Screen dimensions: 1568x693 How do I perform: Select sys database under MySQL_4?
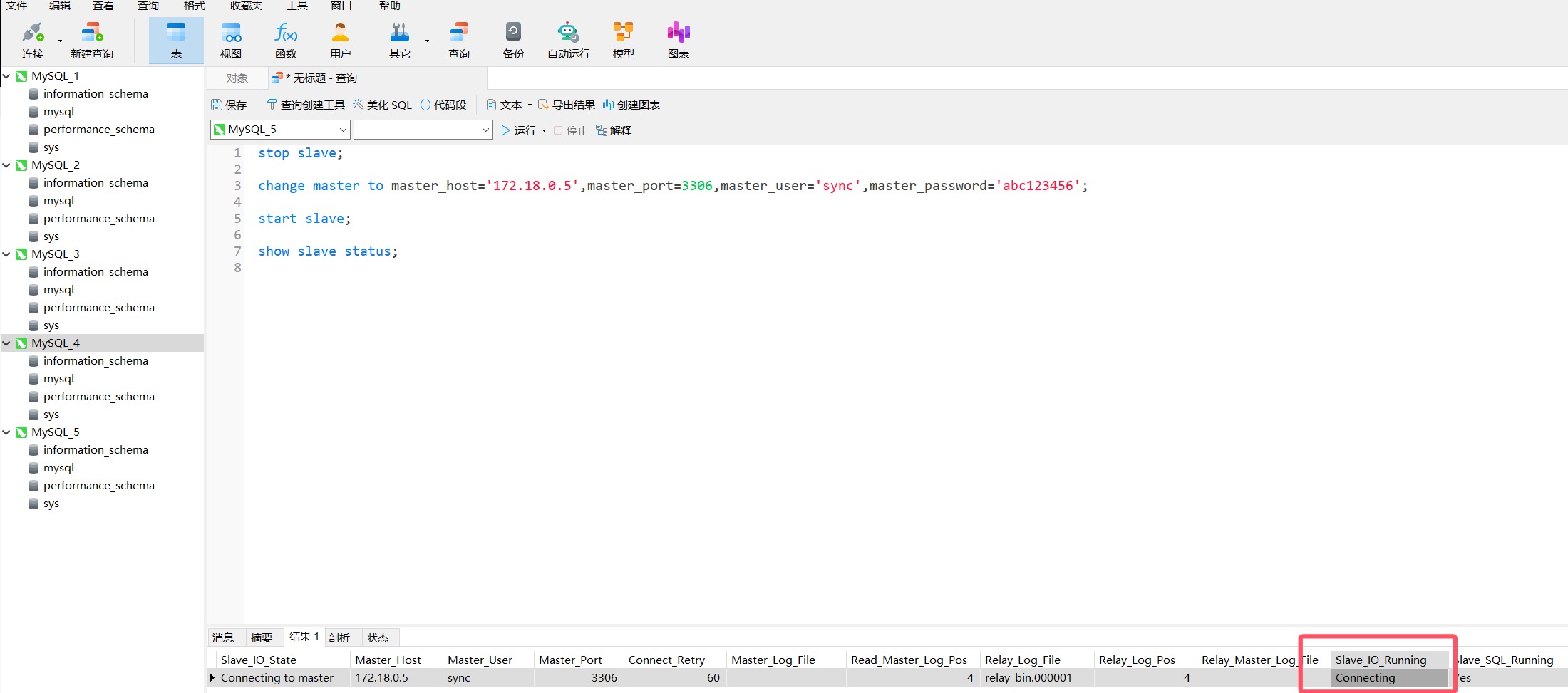51,414
